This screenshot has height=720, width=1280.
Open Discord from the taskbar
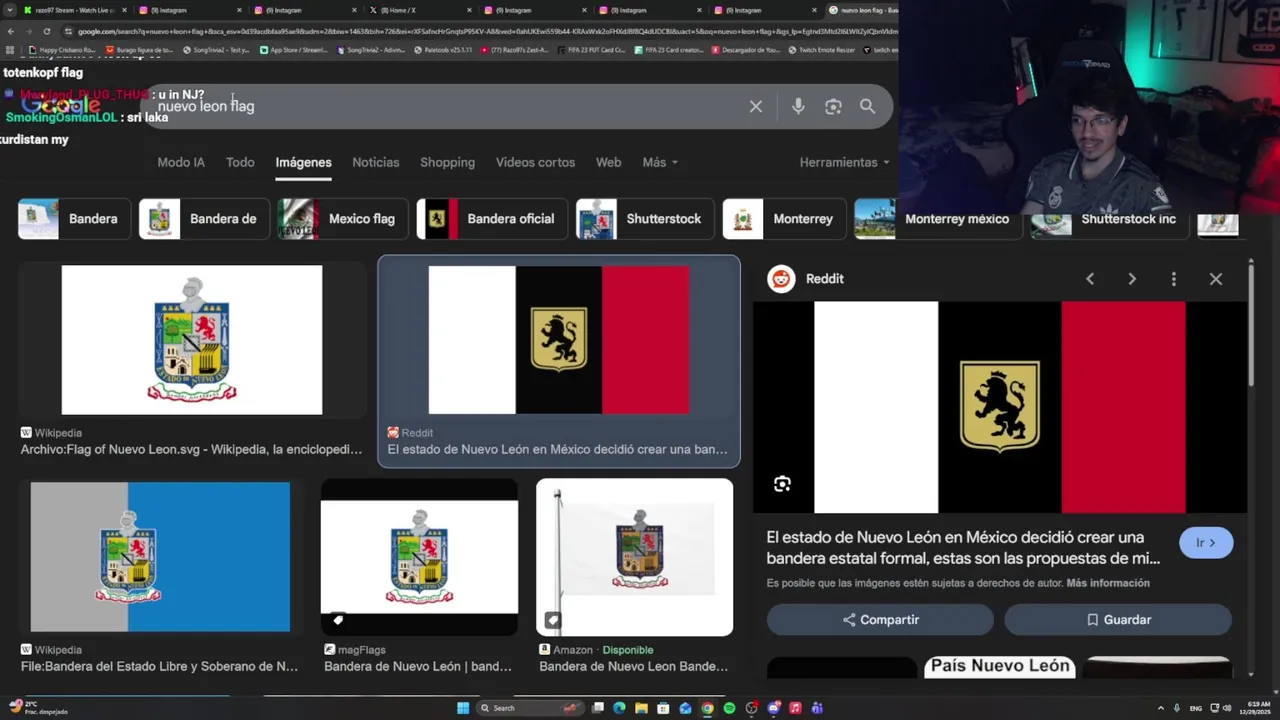pos(773,708)
